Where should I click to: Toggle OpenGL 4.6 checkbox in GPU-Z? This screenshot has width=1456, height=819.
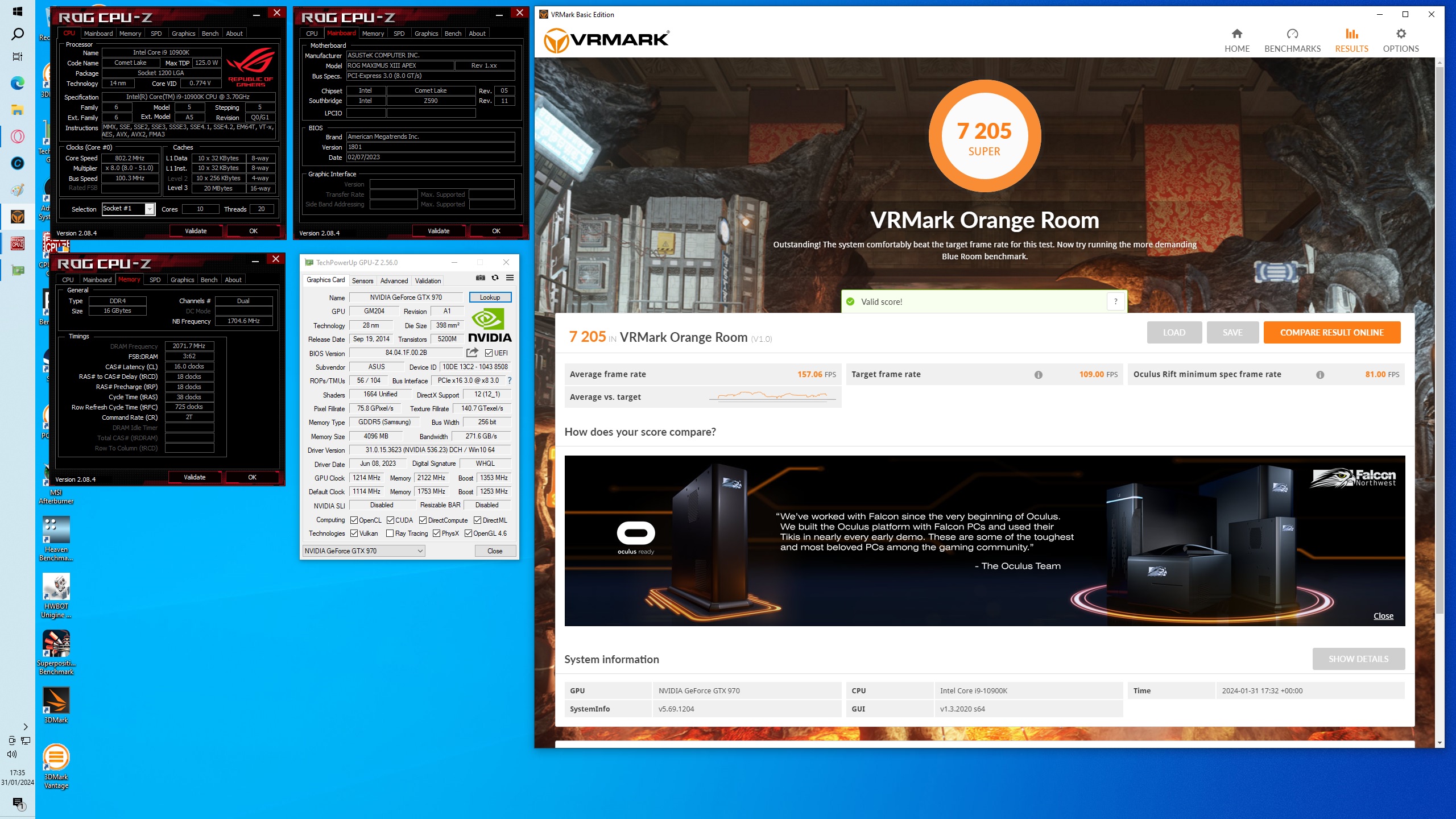(468, 533)
